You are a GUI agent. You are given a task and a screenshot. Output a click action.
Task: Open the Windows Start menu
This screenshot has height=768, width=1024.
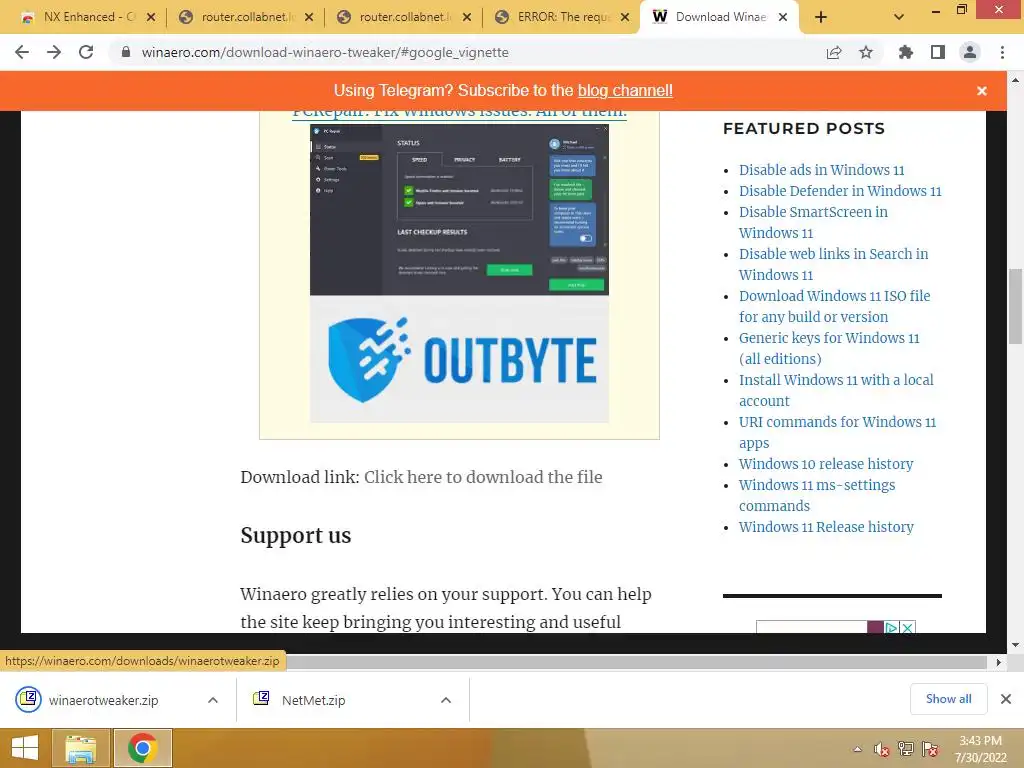(x=25, y=748)
